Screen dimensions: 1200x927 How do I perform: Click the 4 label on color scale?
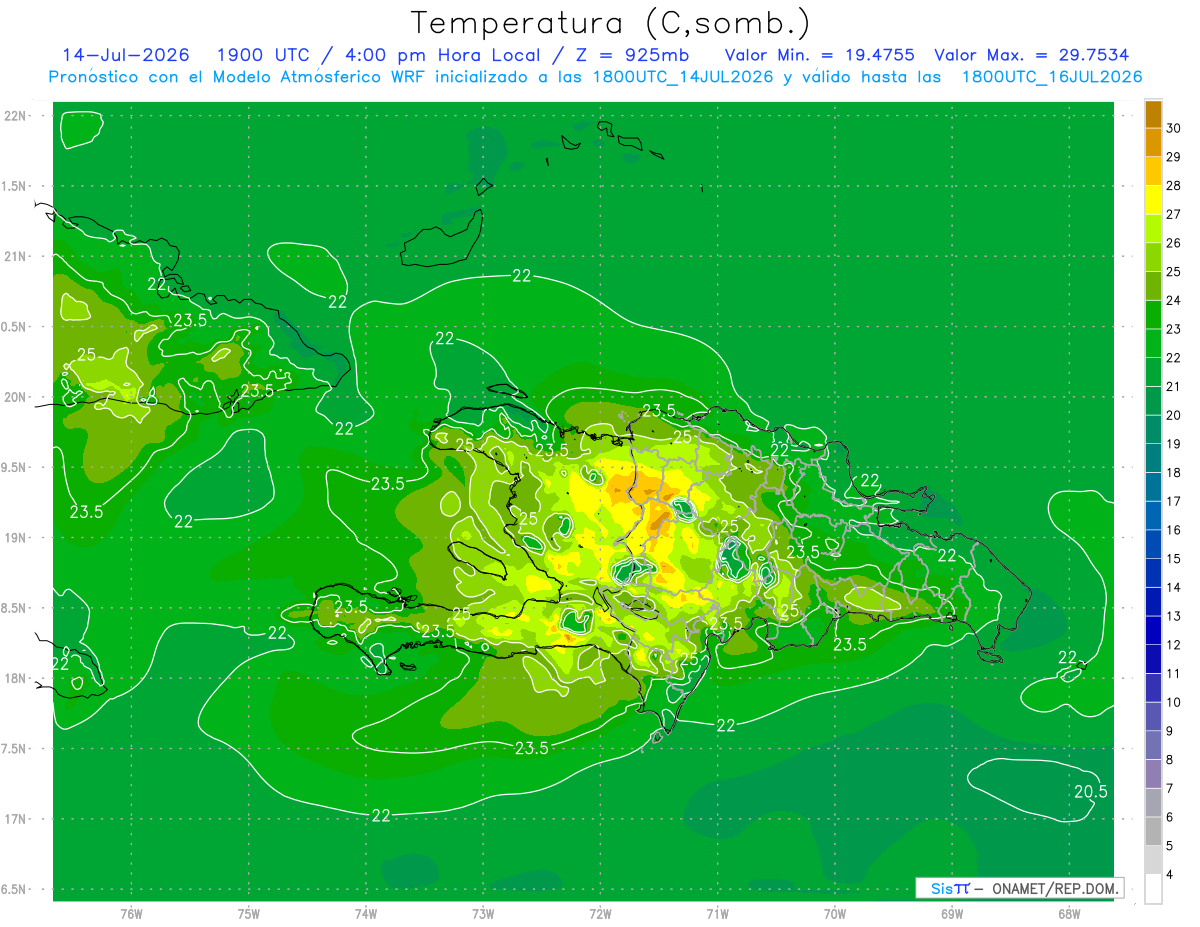coord(1171,874)
